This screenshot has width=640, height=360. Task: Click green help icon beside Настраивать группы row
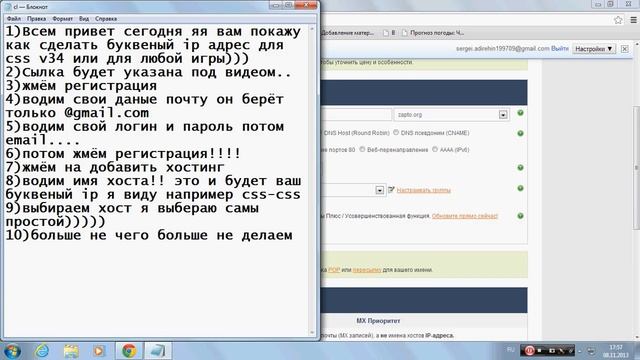coord(520,189)
